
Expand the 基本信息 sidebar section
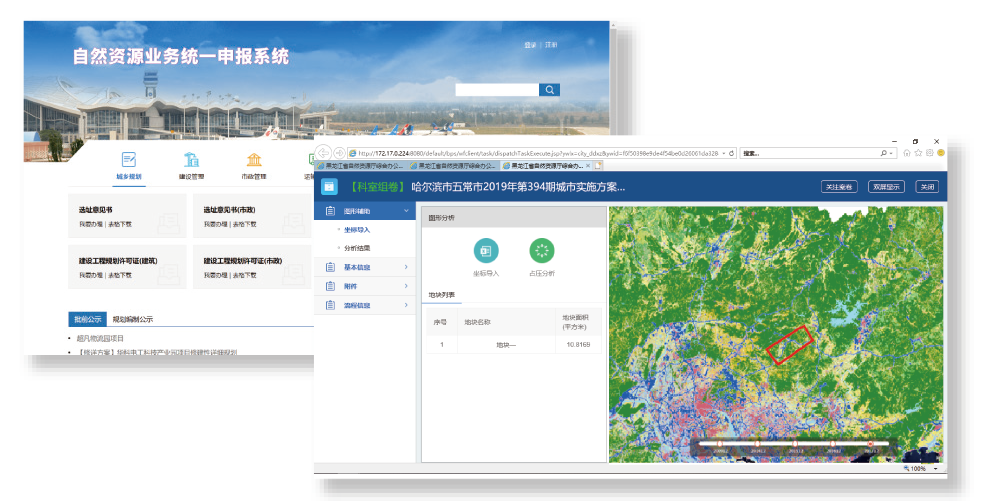point(406,267)
